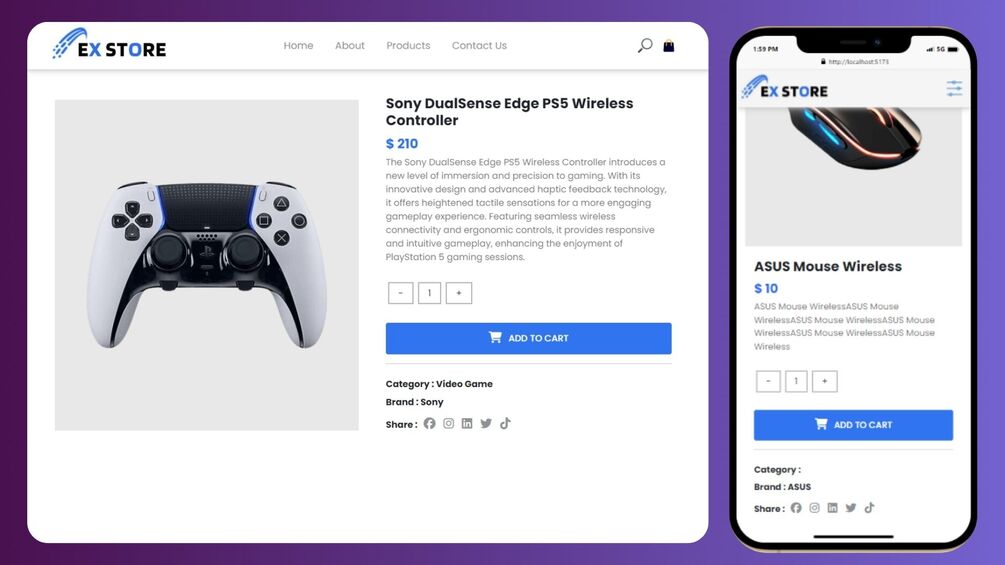Viewport: 1005px width, 565px height.
Task: Share ASUS mouse on Facebook in mobile view
Action: 796,508
